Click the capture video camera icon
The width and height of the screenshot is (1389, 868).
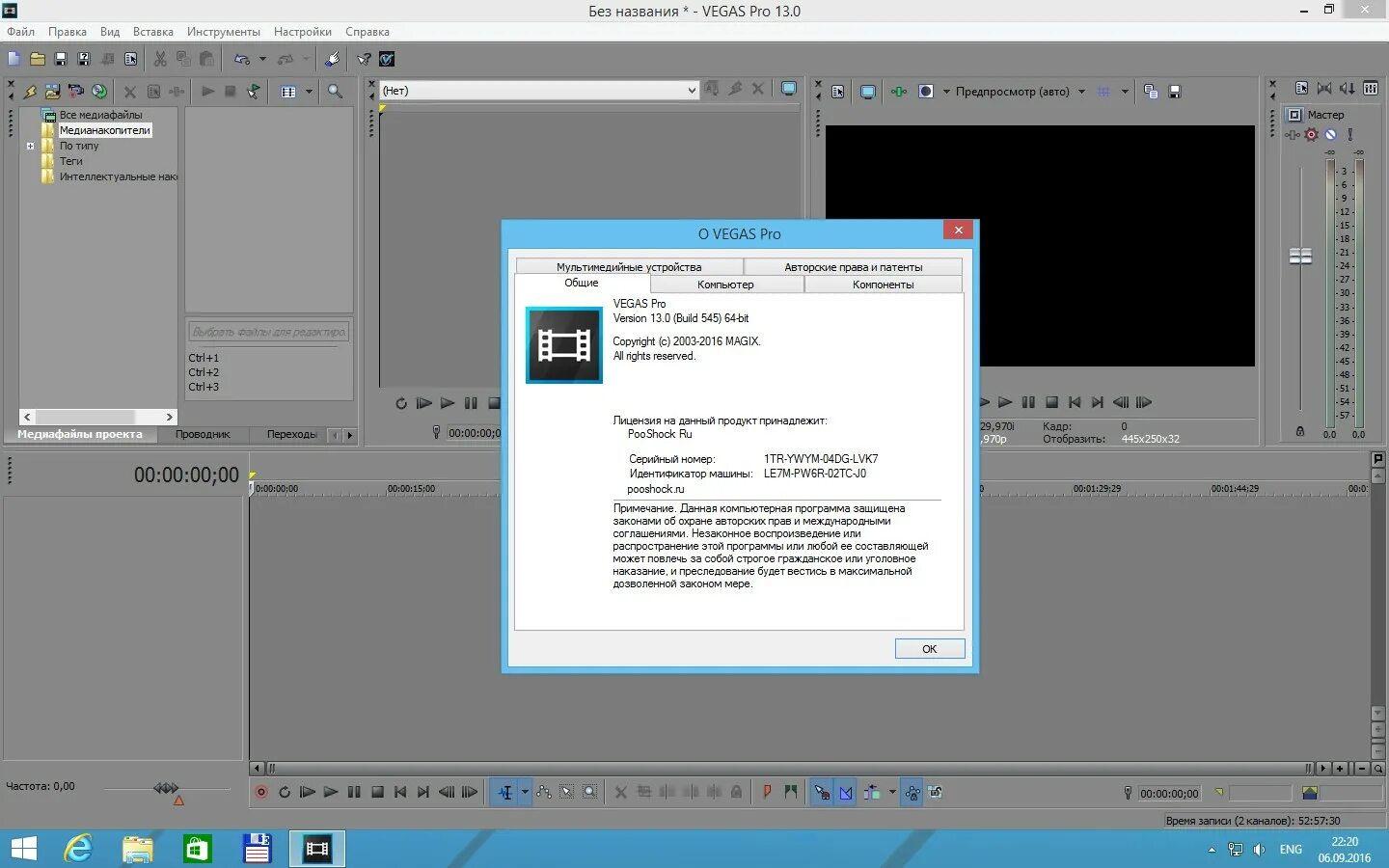[75, 92]
